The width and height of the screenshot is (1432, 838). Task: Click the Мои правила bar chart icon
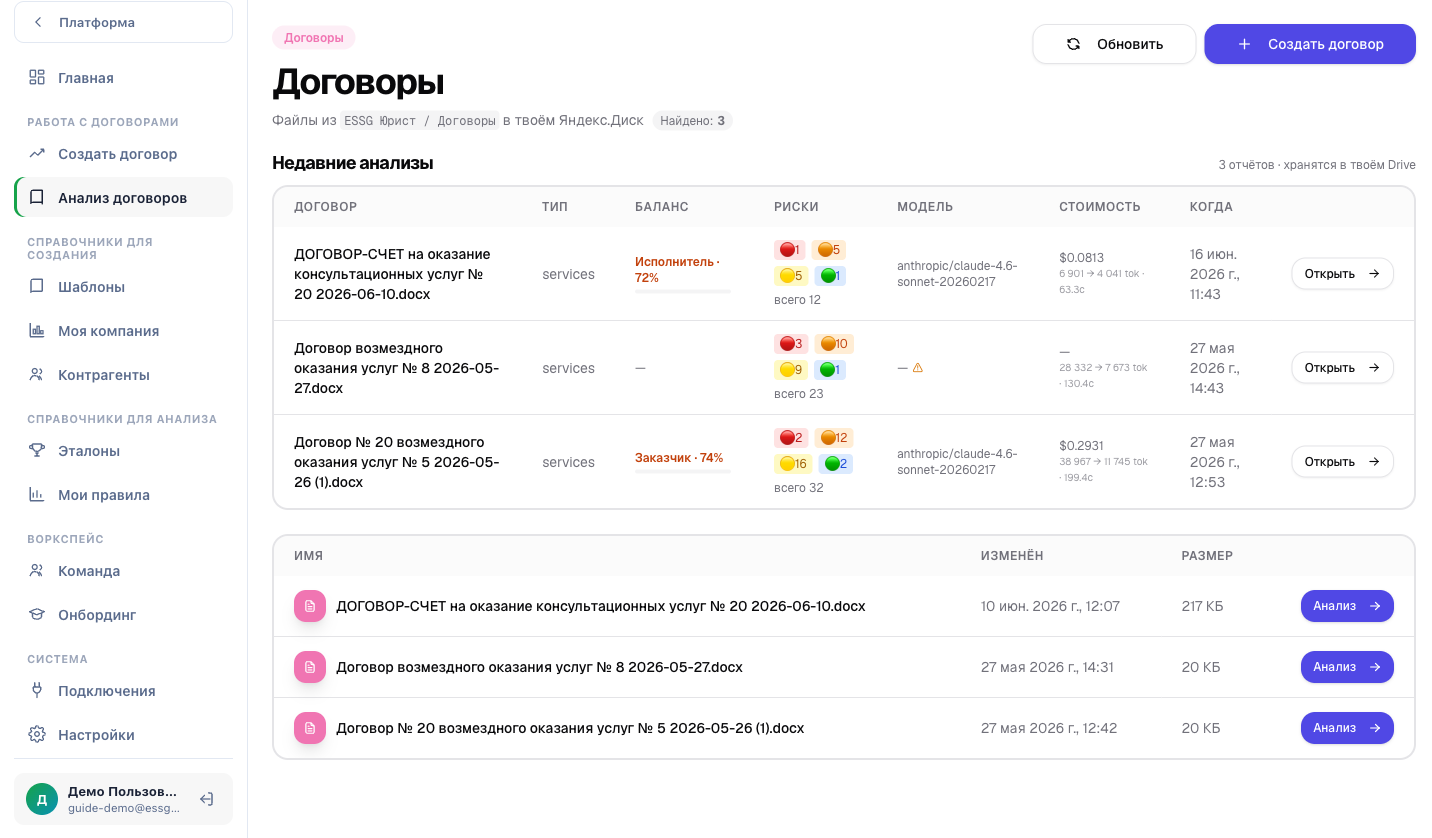(37, 494)
